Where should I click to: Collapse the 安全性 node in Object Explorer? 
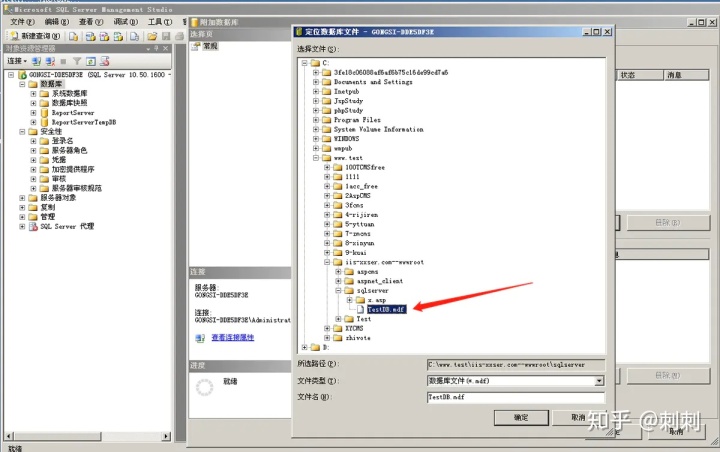[x=22, y=131]
